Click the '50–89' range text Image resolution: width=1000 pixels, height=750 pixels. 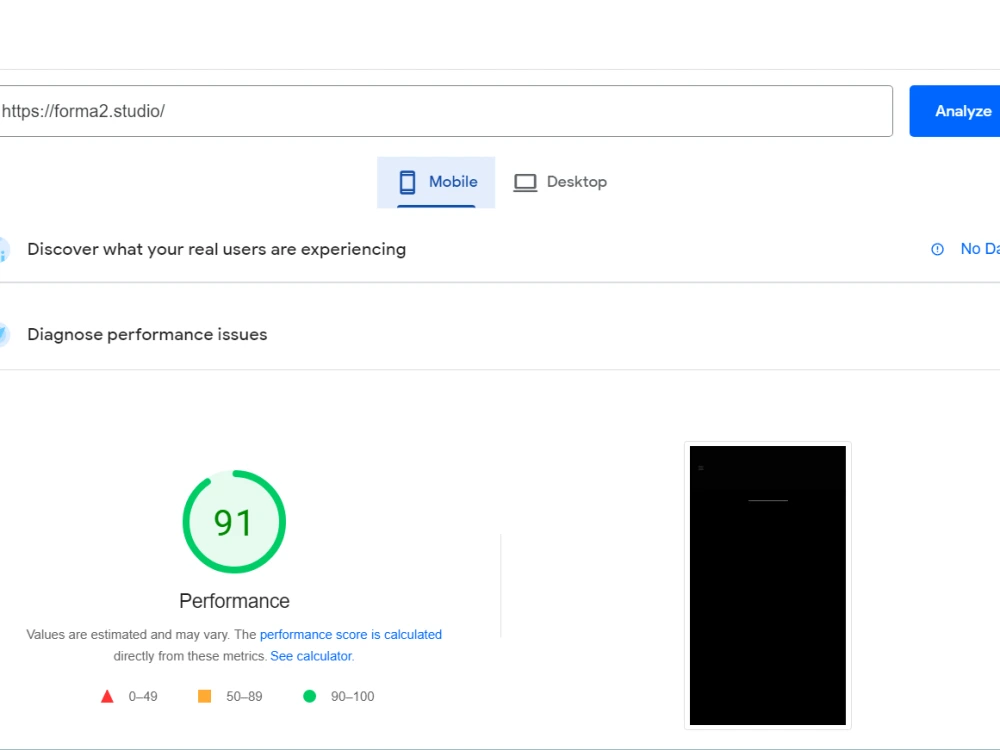tap(244, 696)
